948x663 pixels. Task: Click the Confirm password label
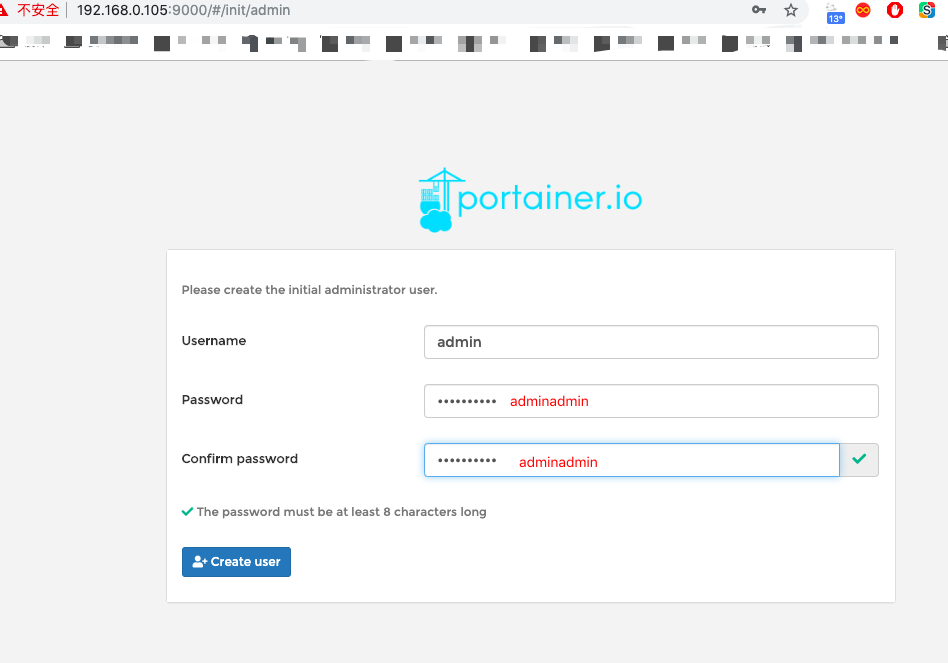click(x=240, y=459)
